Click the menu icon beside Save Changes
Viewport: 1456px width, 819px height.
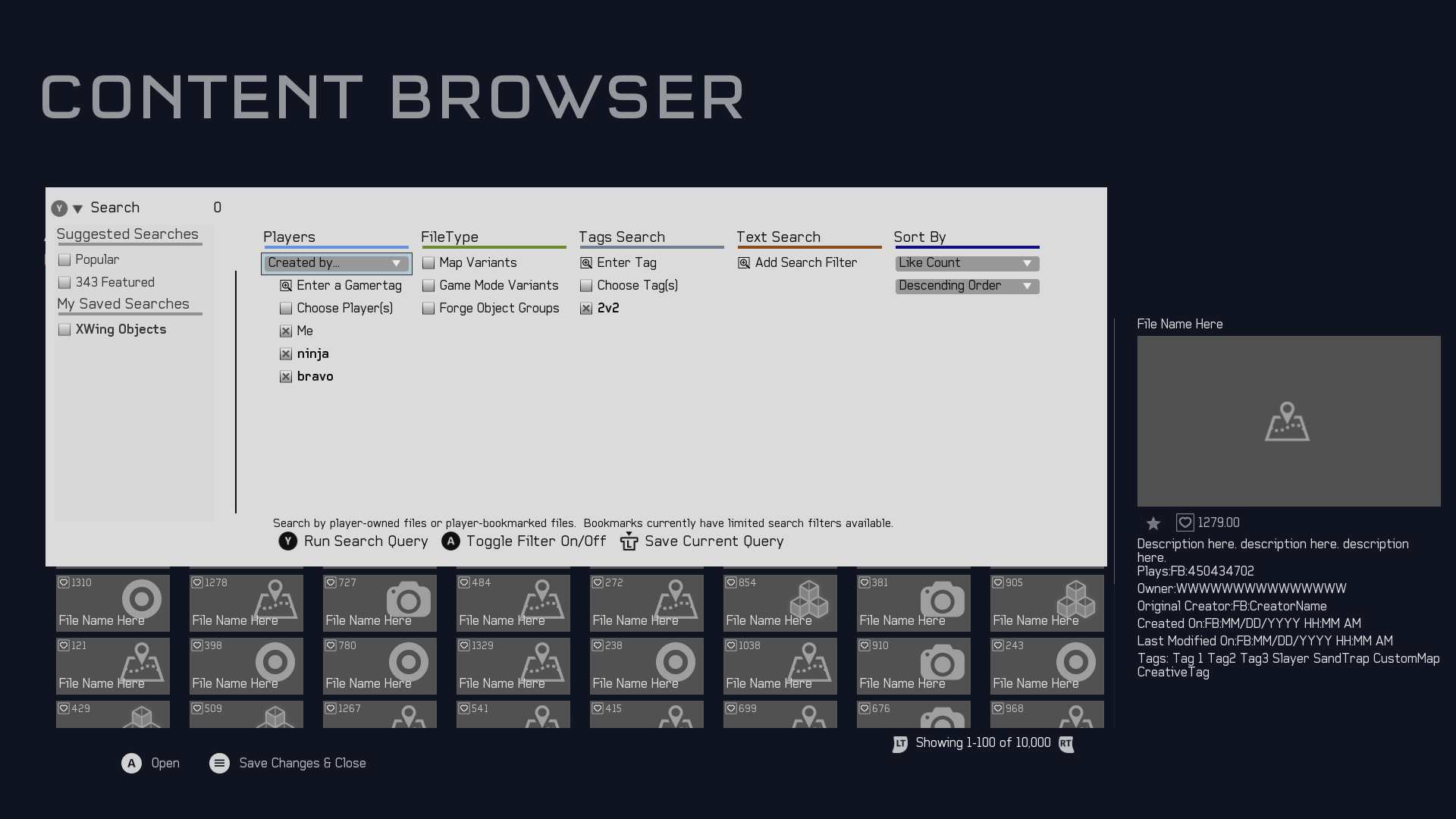pyautogui.click(x=219, y=764)
